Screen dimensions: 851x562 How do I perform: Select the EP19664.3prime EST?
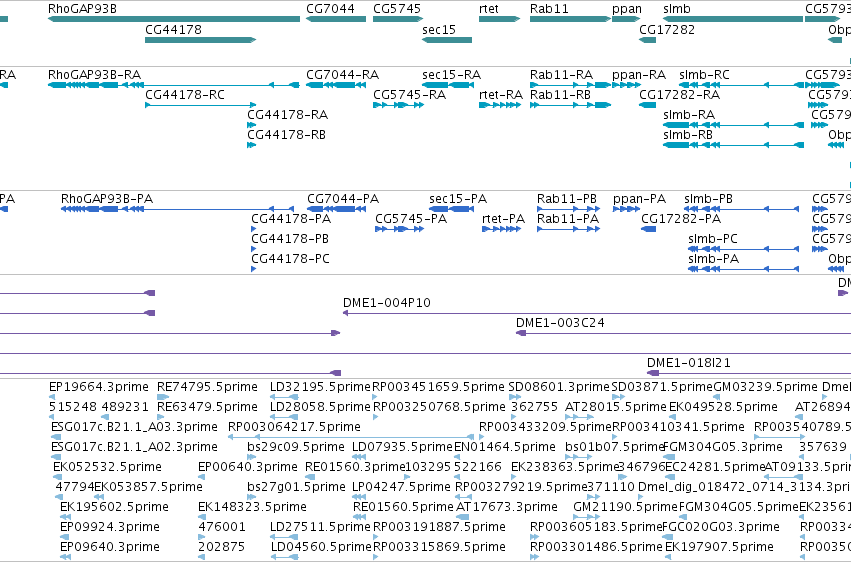point(52,397)
